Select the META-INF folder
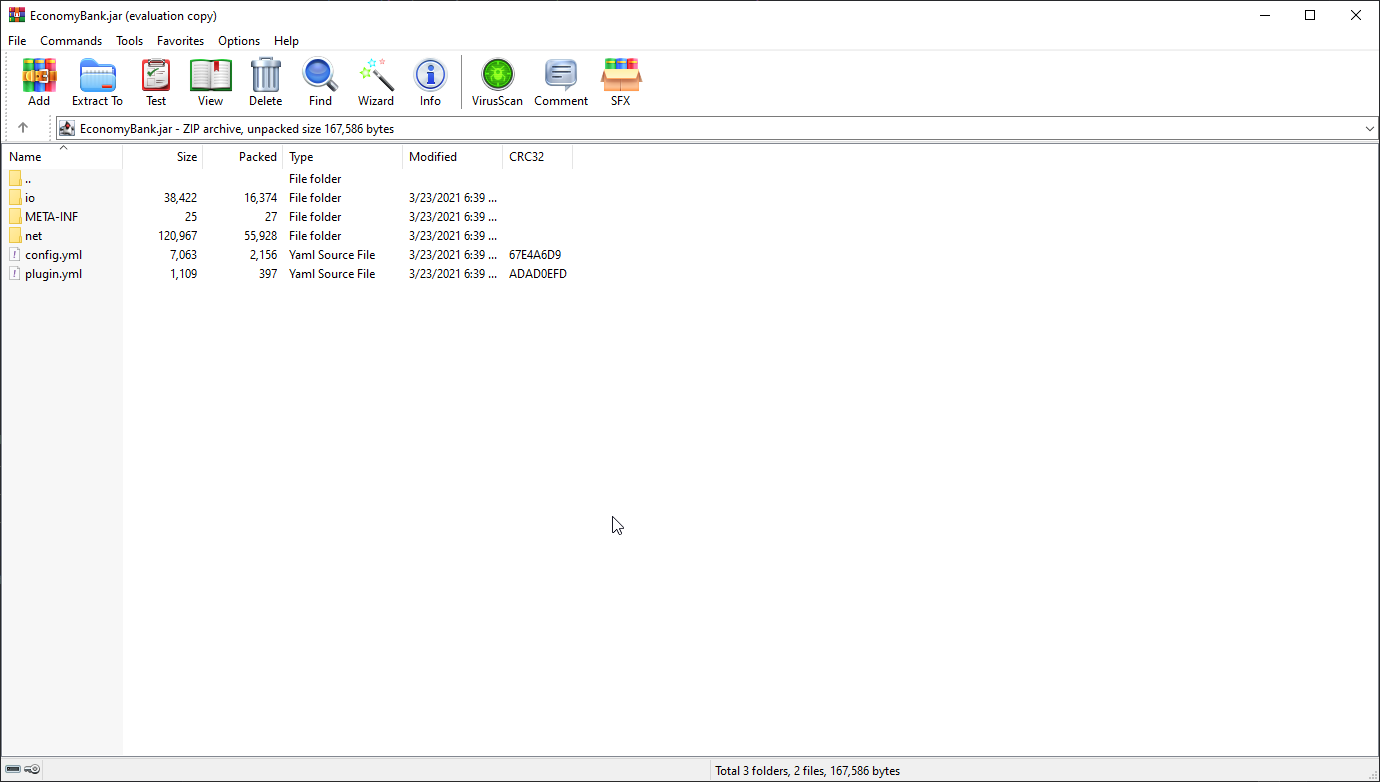 [x=51, y=217]
